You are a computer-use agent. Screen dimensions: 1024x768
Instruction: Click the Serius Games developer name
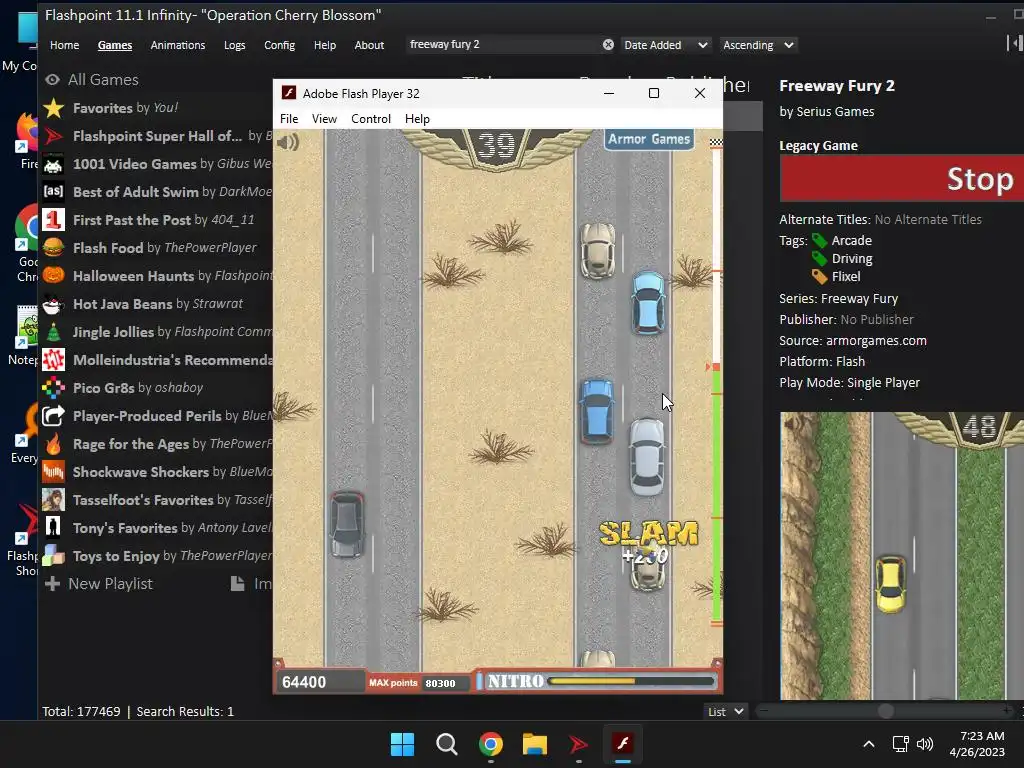pyautogui.click(x=835, y=112)
